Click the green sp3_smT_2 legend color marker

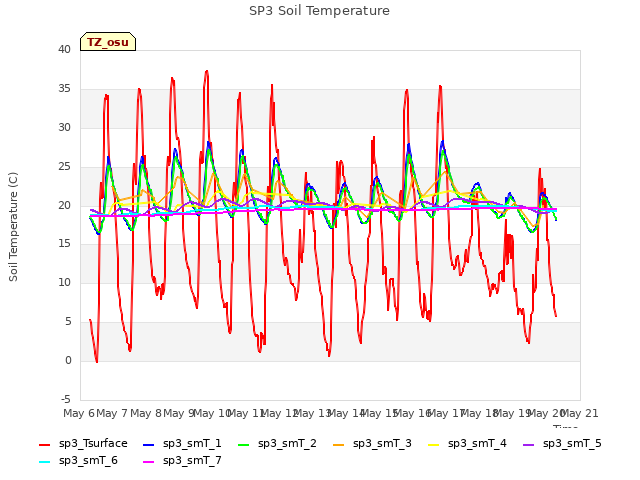coord(244,444)
